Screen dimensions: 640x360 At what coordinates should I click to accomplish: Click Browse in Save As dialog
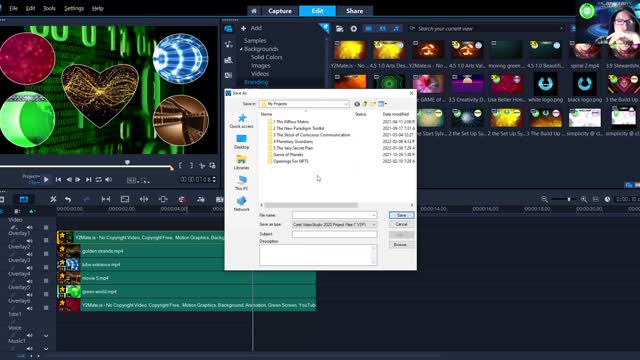[x=400, y=244]
